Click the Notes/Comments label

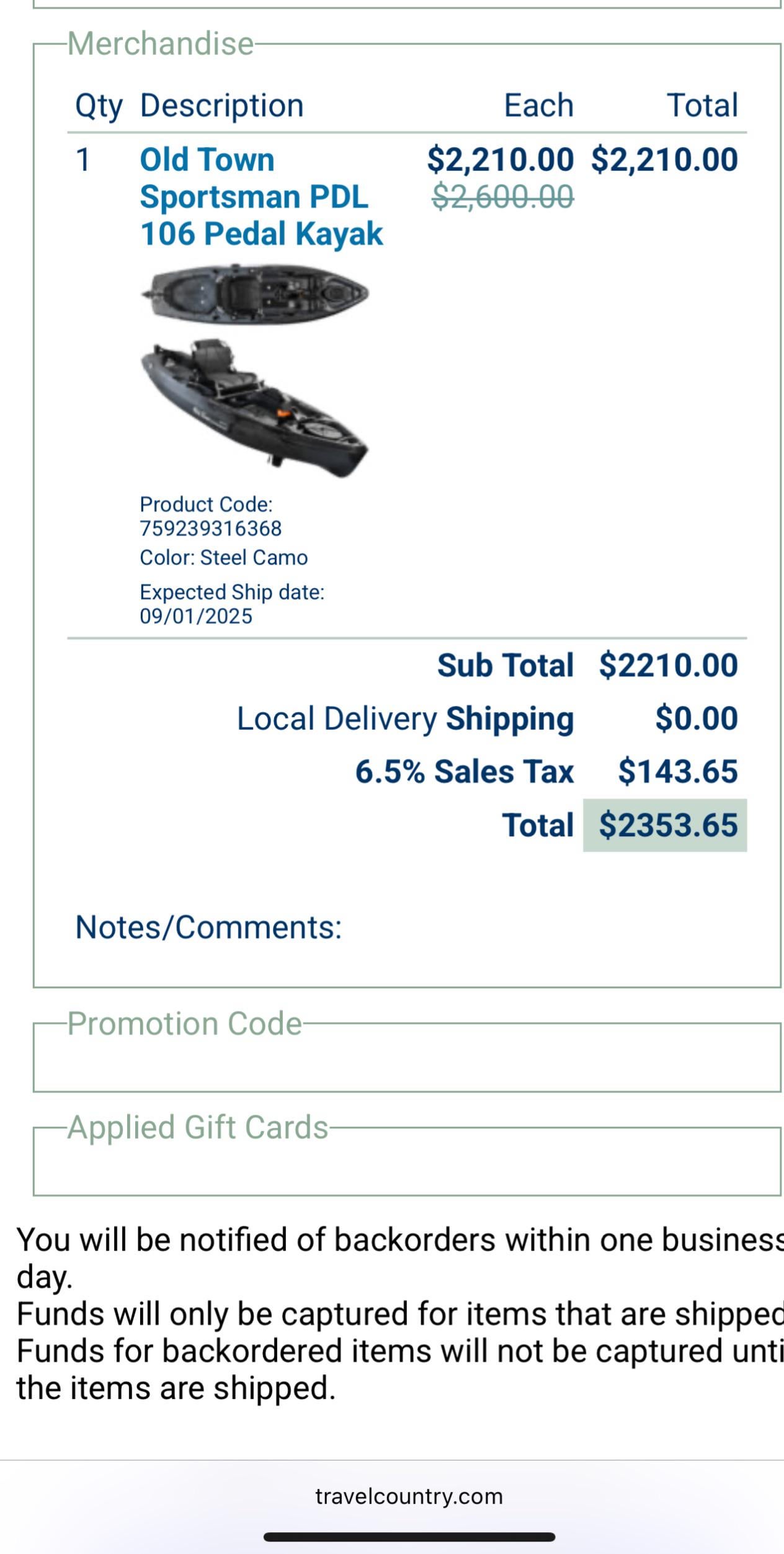208,927
